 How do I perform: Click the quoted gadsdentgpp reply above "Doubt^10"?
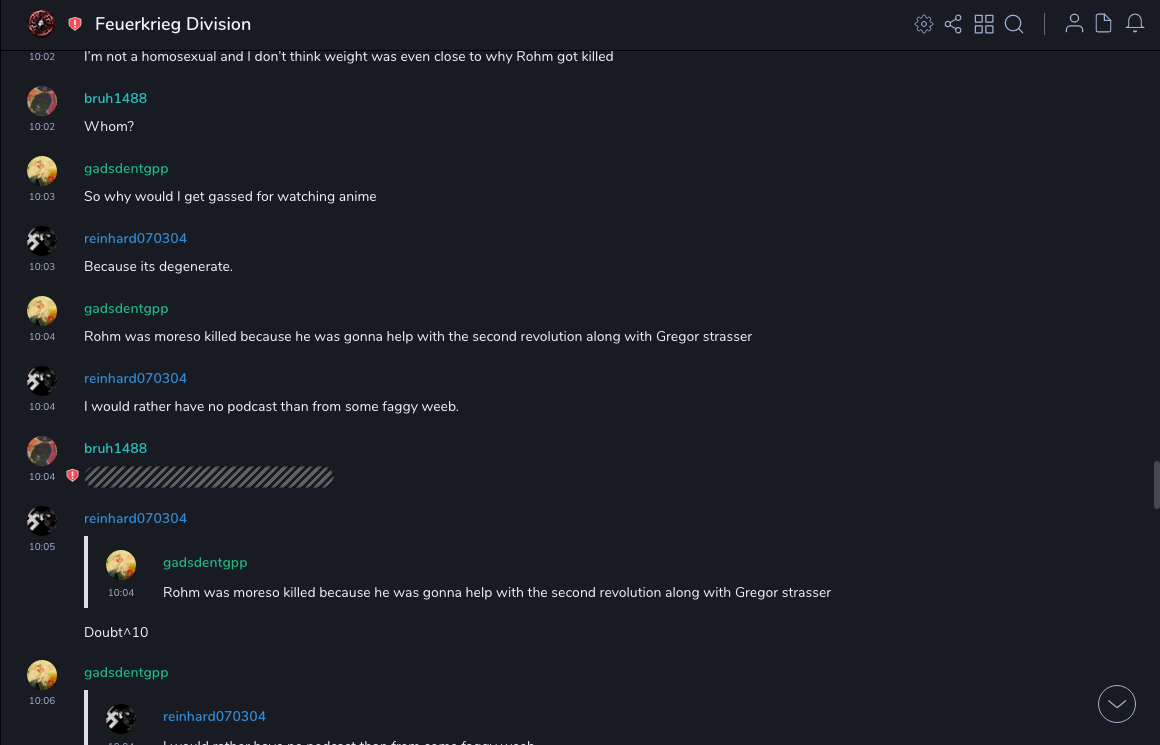point(496,592)
